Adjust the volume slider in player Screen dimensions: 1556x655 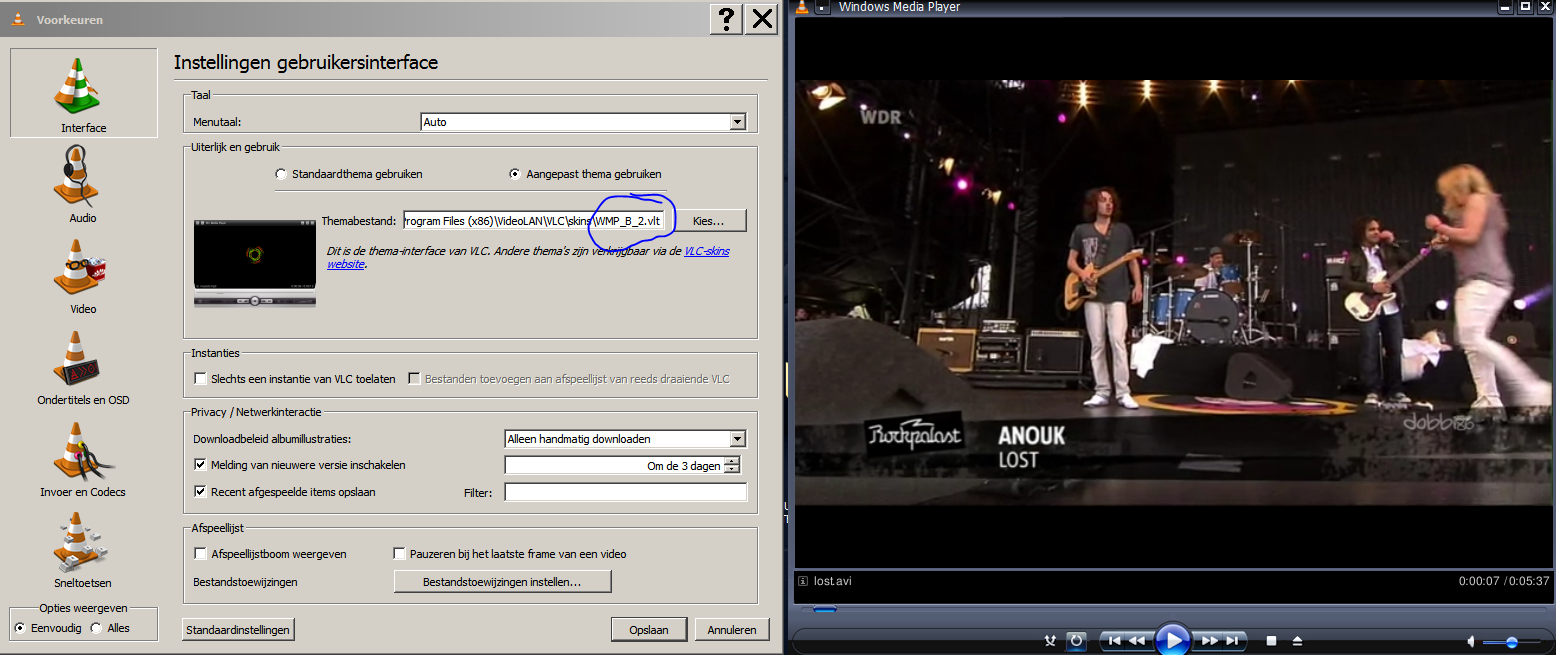click(1511, 641)
